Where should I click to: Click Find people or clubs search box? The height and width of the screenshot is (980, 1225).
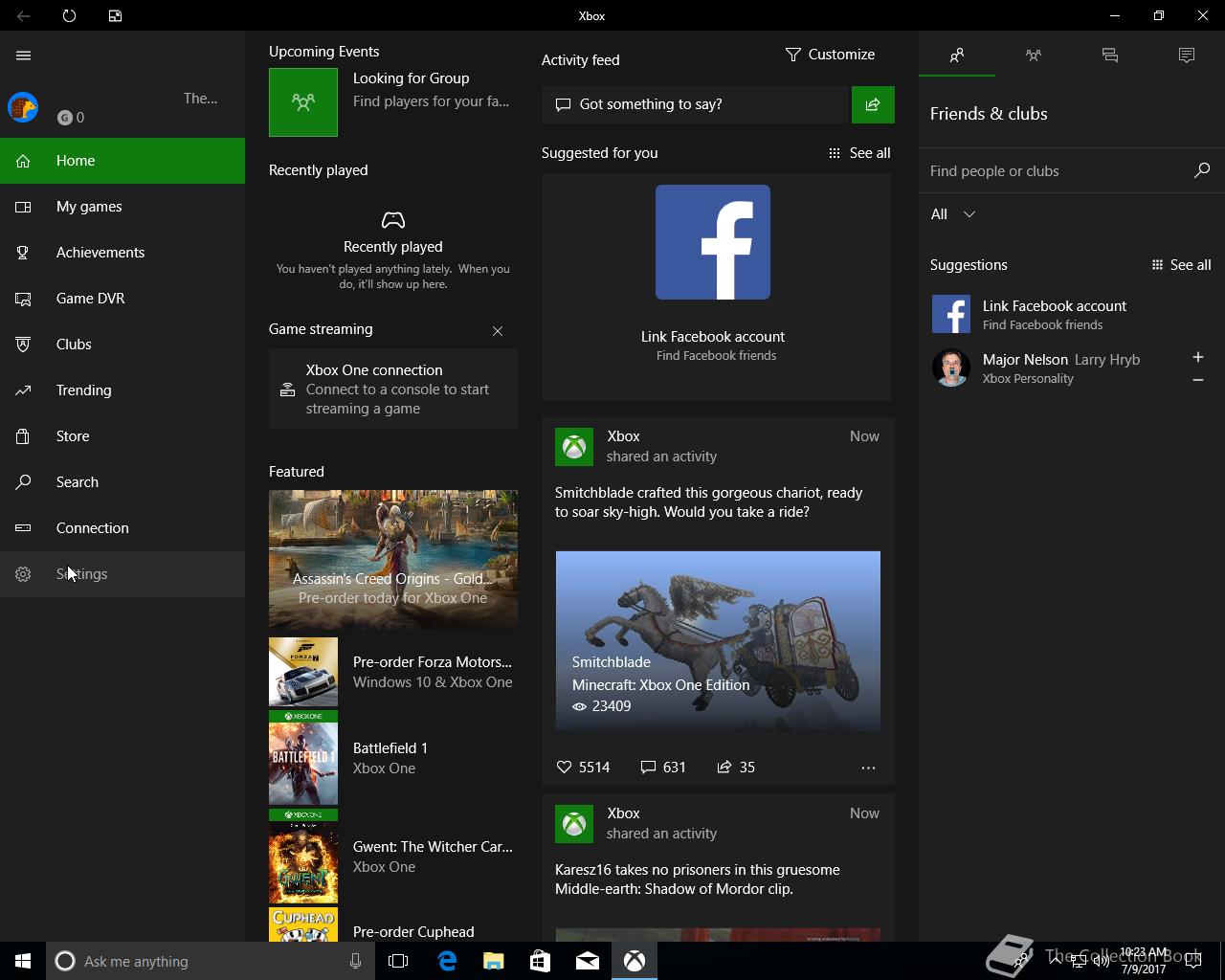pos(1057,171)
